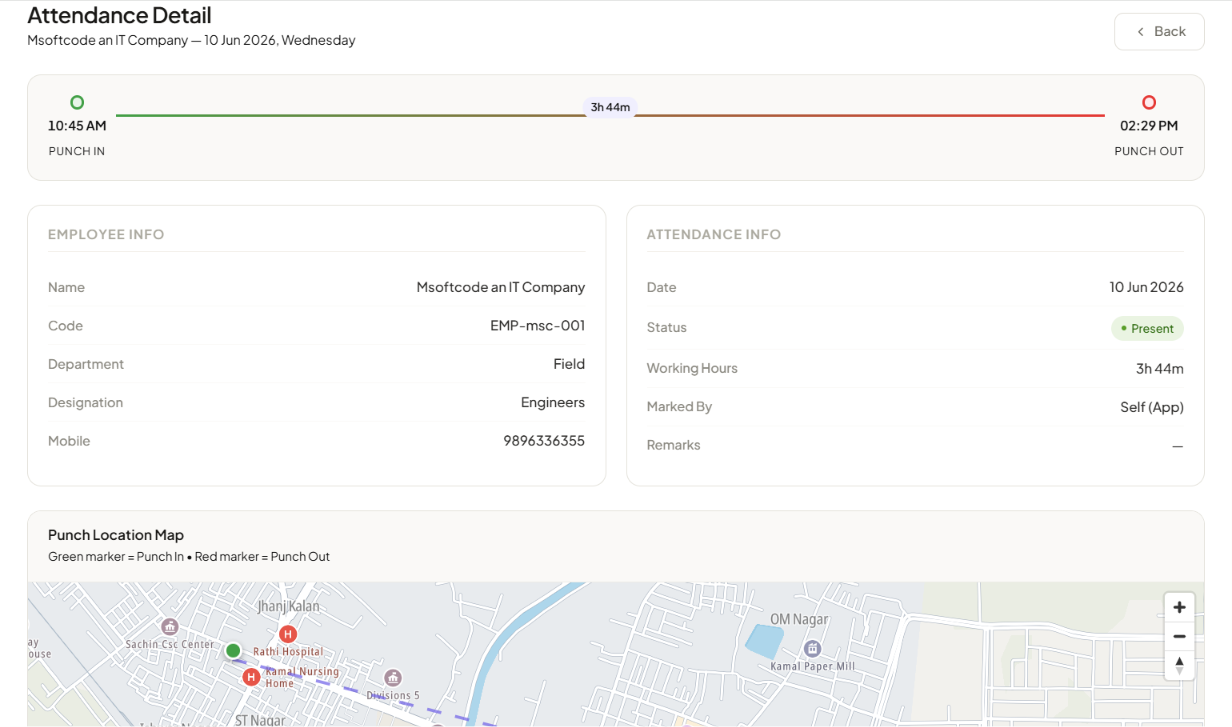Click Working Hours value 3h 44m
Viewport: 1232px width, 727px height.
[1160, 368]
